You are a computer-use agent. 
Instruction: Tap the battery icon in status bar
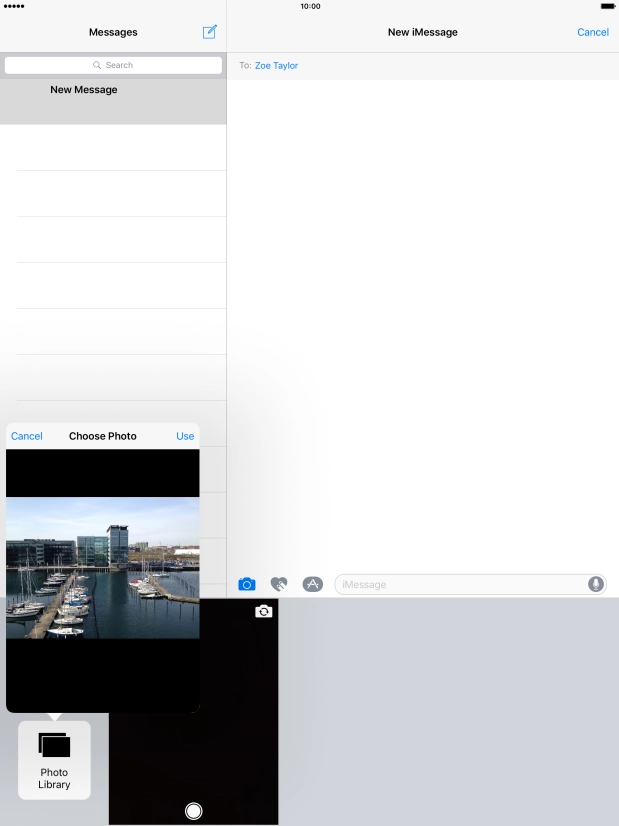pyautogui.click(x=606, y=6)
